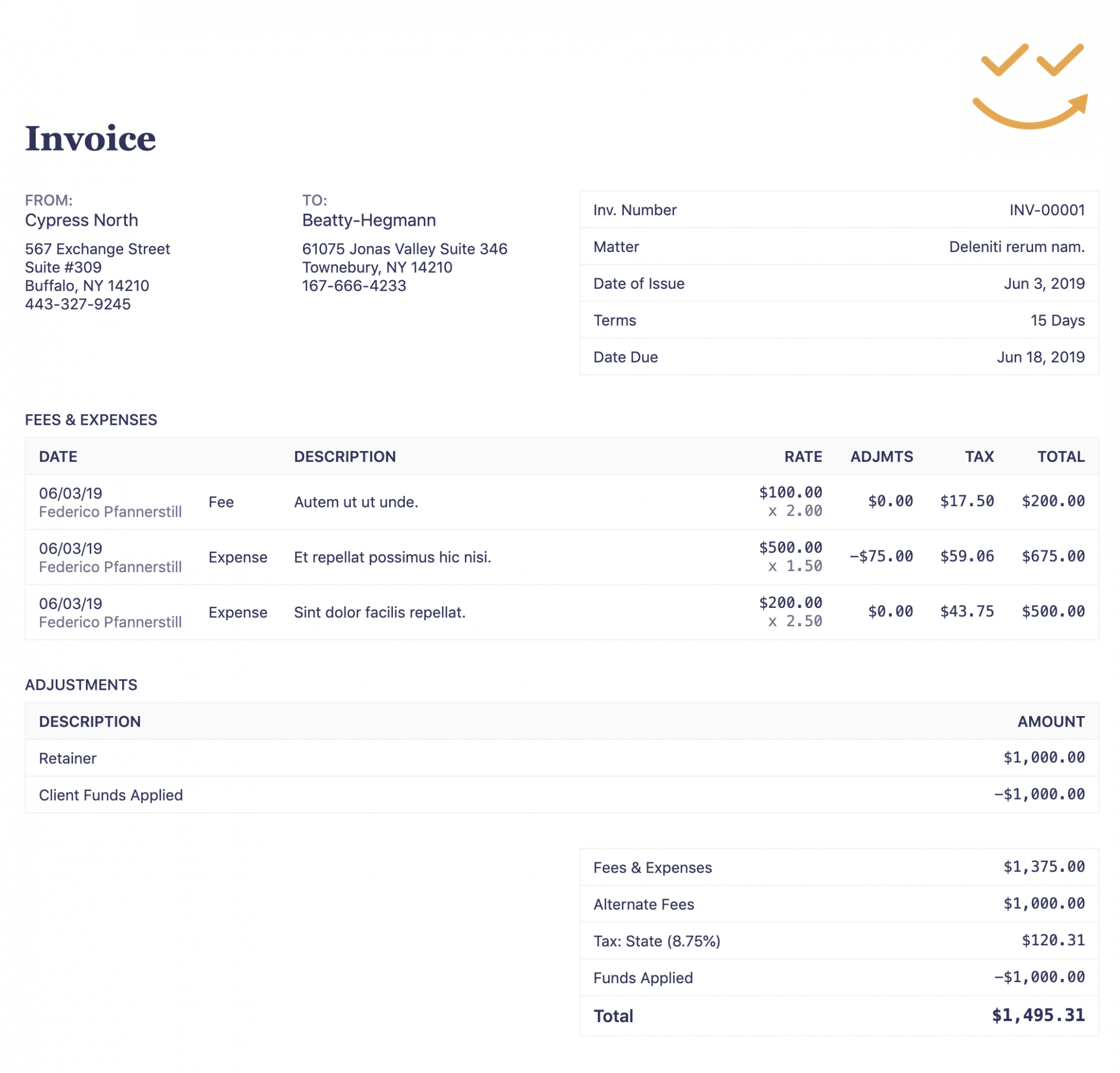This screenshot has height=1073, width=1120.
Task: Click the $43.75 tax amount
Action: tap(967, 612)
